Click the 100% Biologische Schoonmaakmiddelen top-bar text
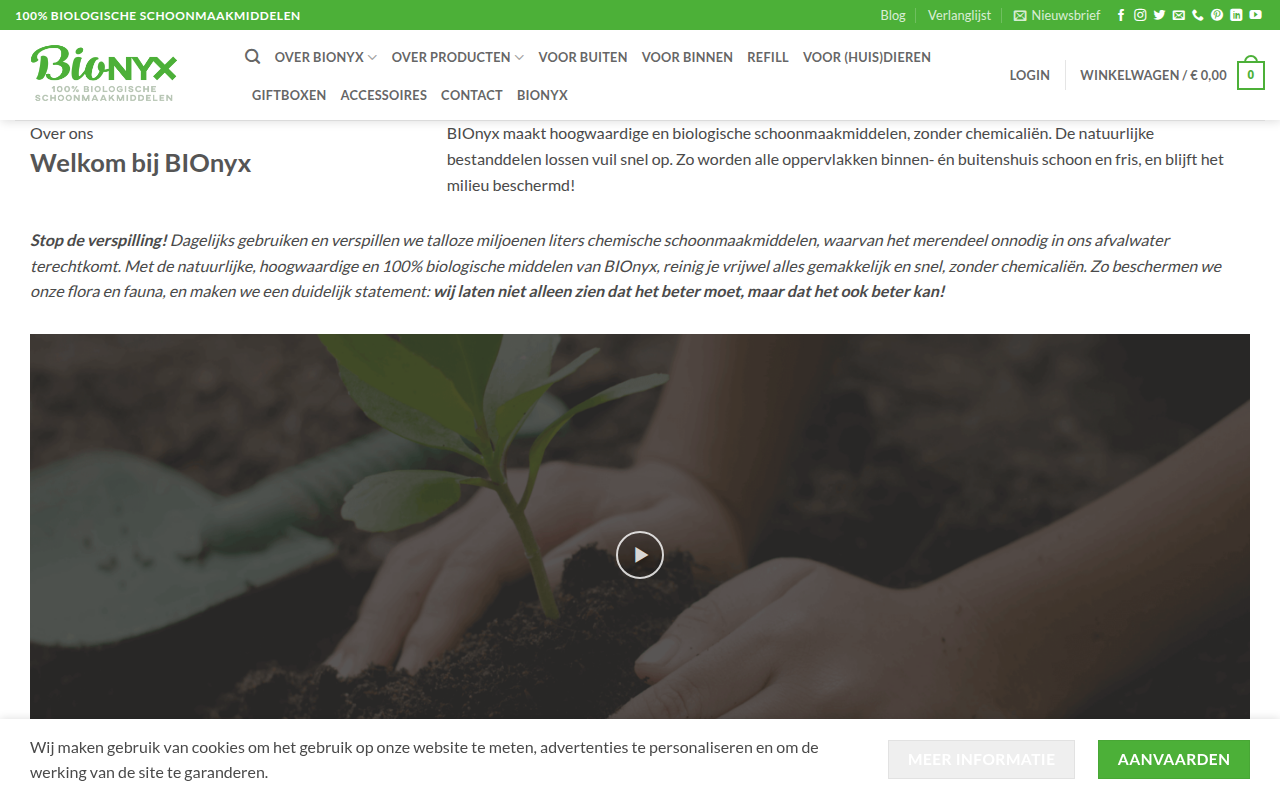 pos(158,16)
